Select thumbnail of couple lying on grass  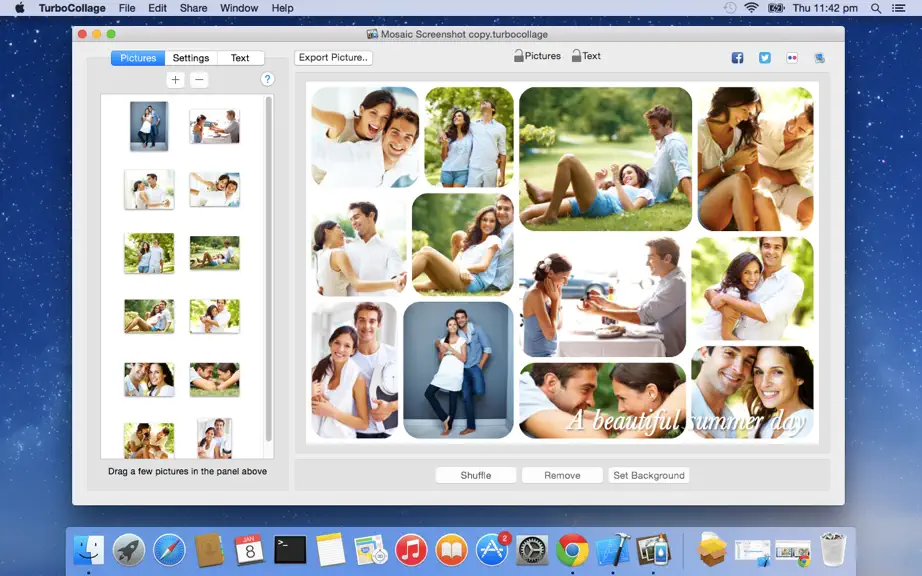point(215,253)
